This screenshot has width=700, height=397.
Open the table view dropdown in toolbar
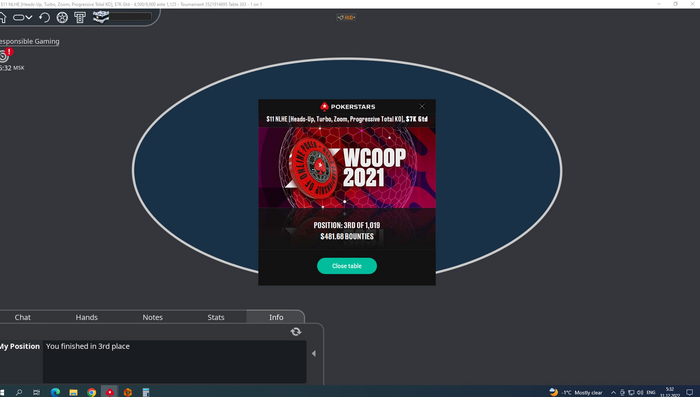tap(22, 17)
